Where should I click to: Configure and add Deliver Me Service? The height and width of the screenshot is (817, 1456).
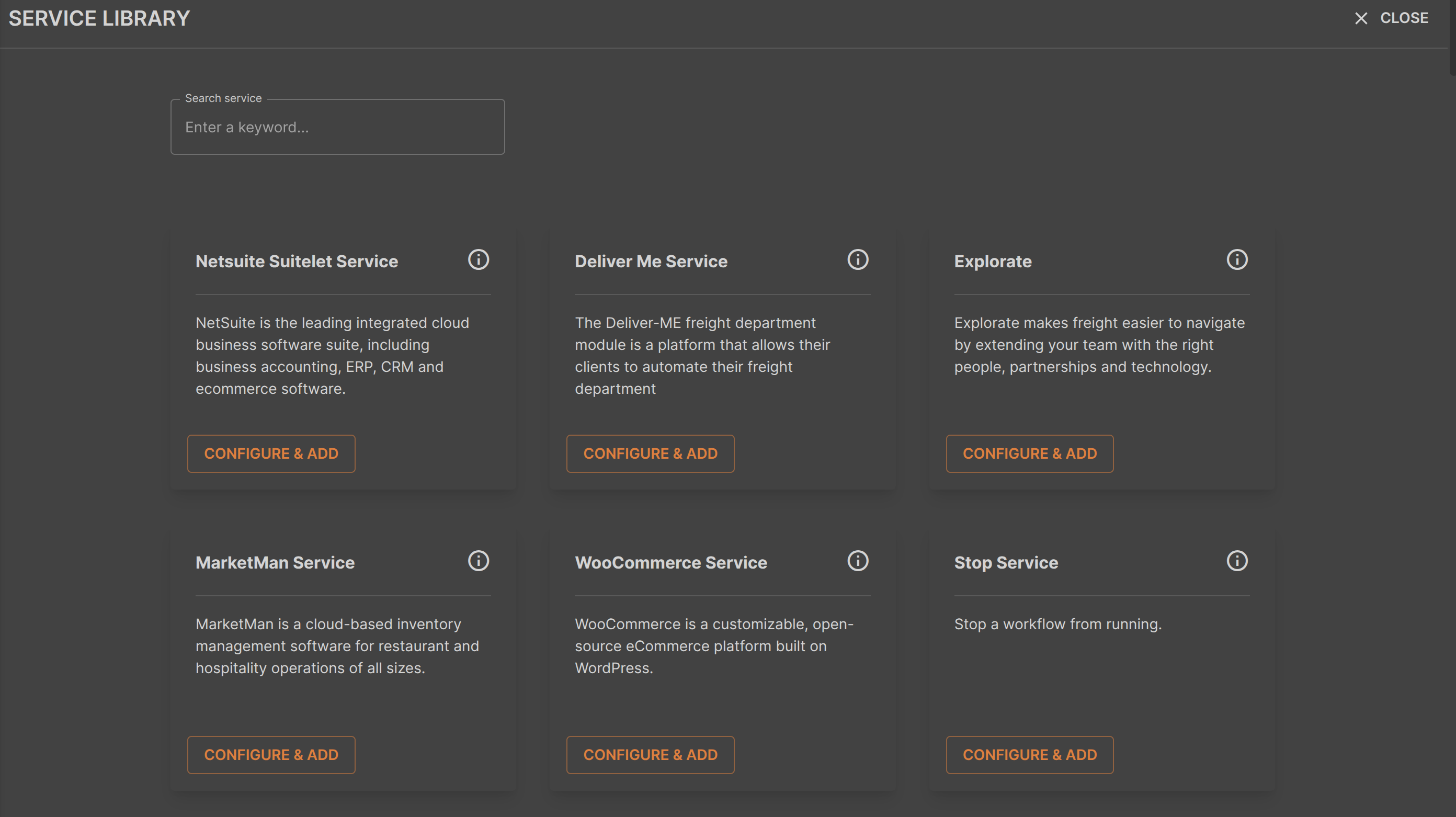[x=651, y=453]
